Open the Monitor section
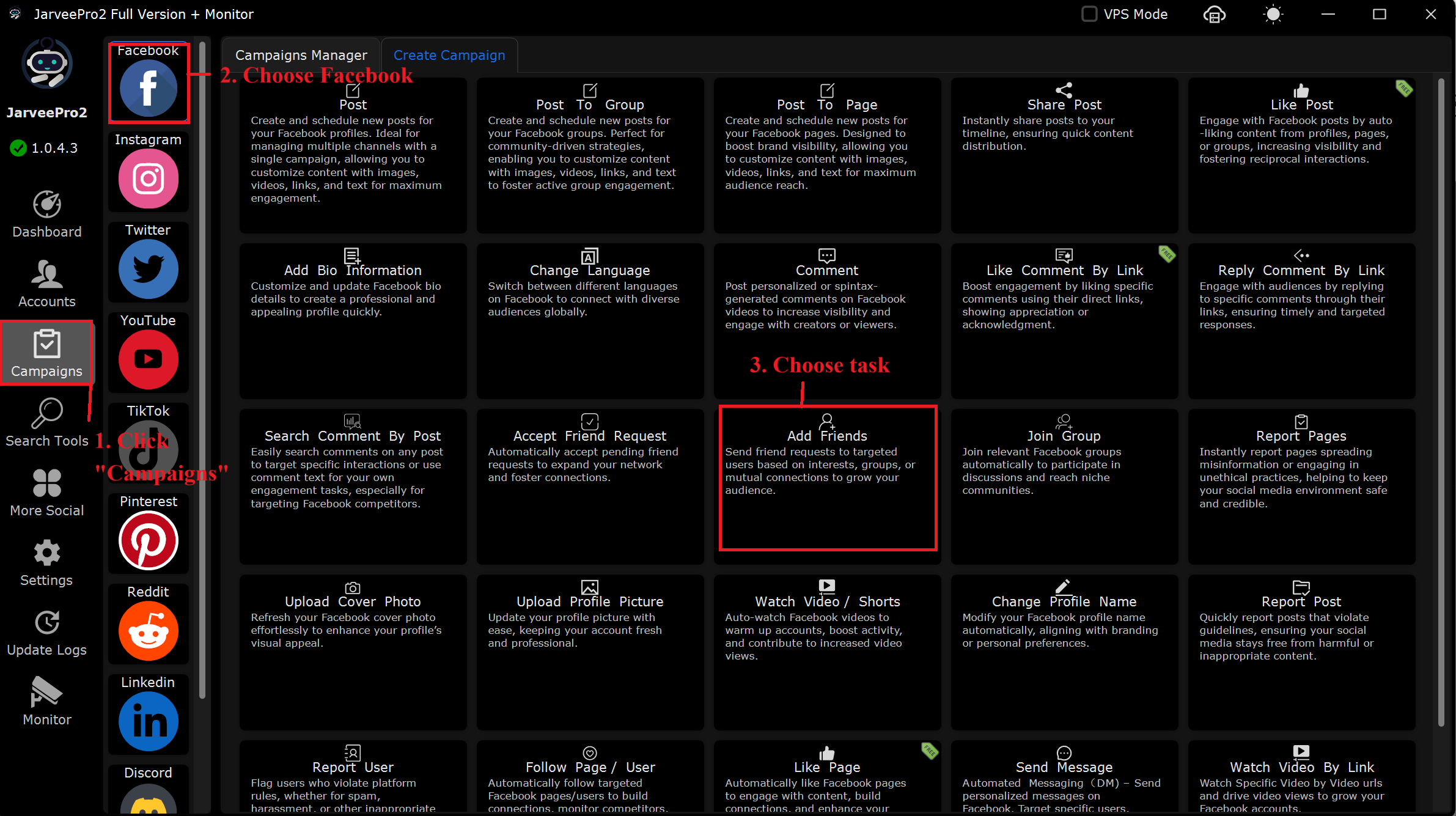This screenshot has width=1456, height=816. tap(47, 702)
